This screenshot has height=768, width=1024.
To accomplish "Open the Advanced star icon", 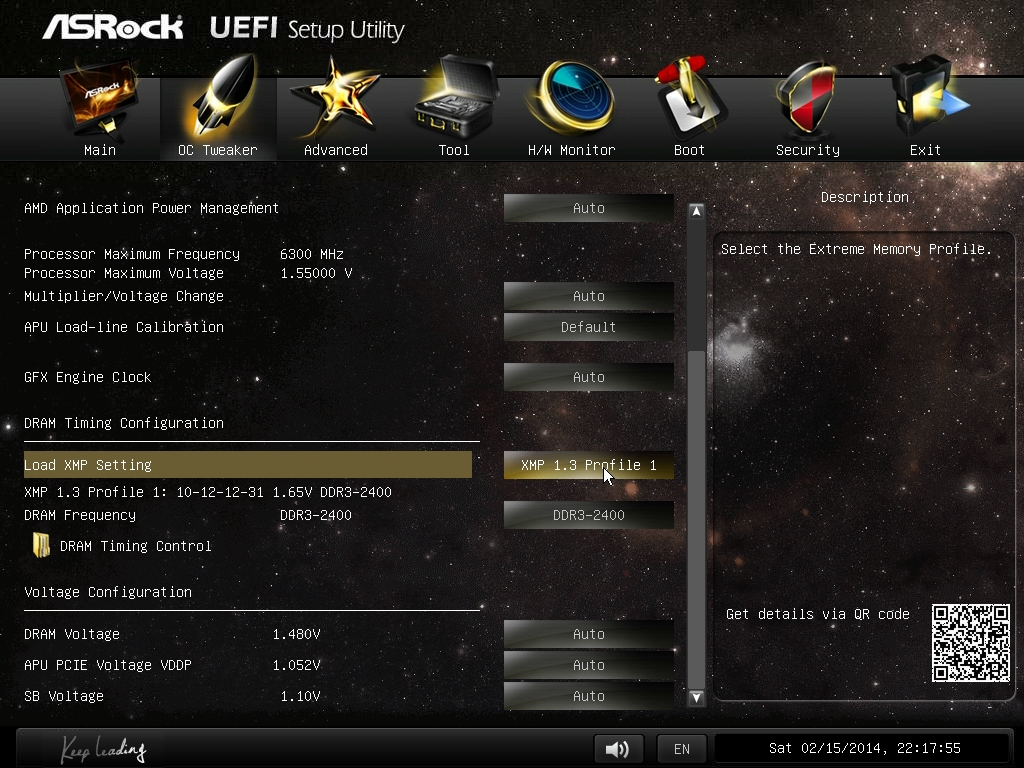I will click(335, 98).
